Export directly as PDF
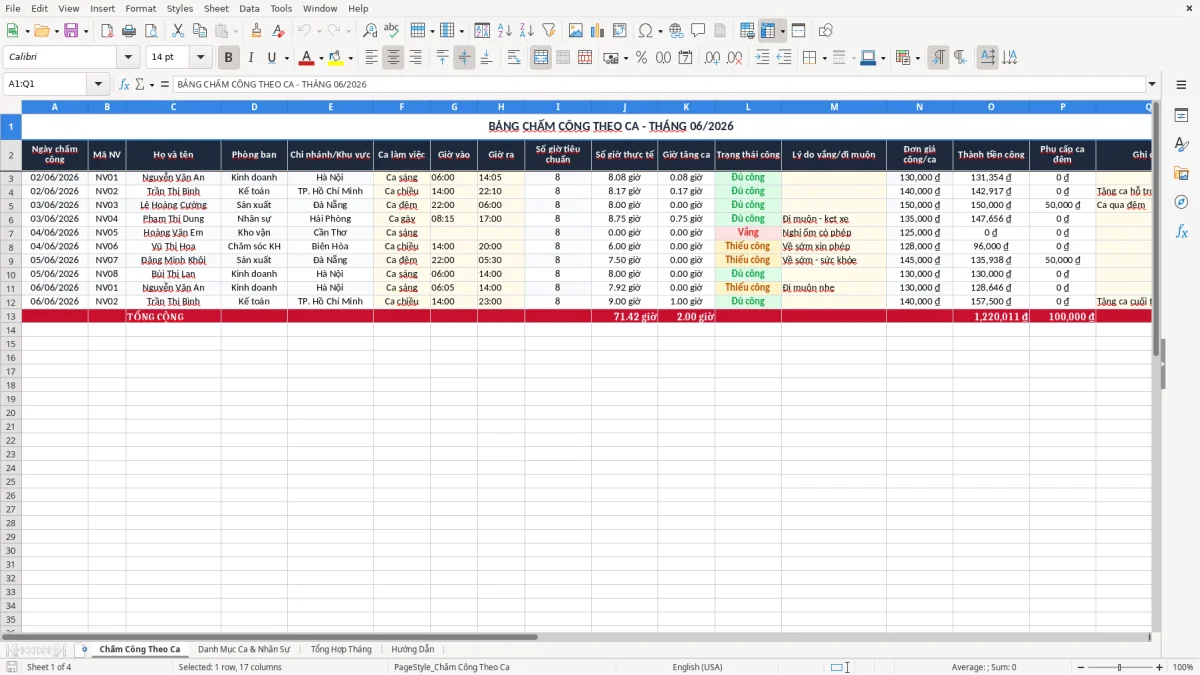This screenshot has width=1200, height=675. coord(107,31)
